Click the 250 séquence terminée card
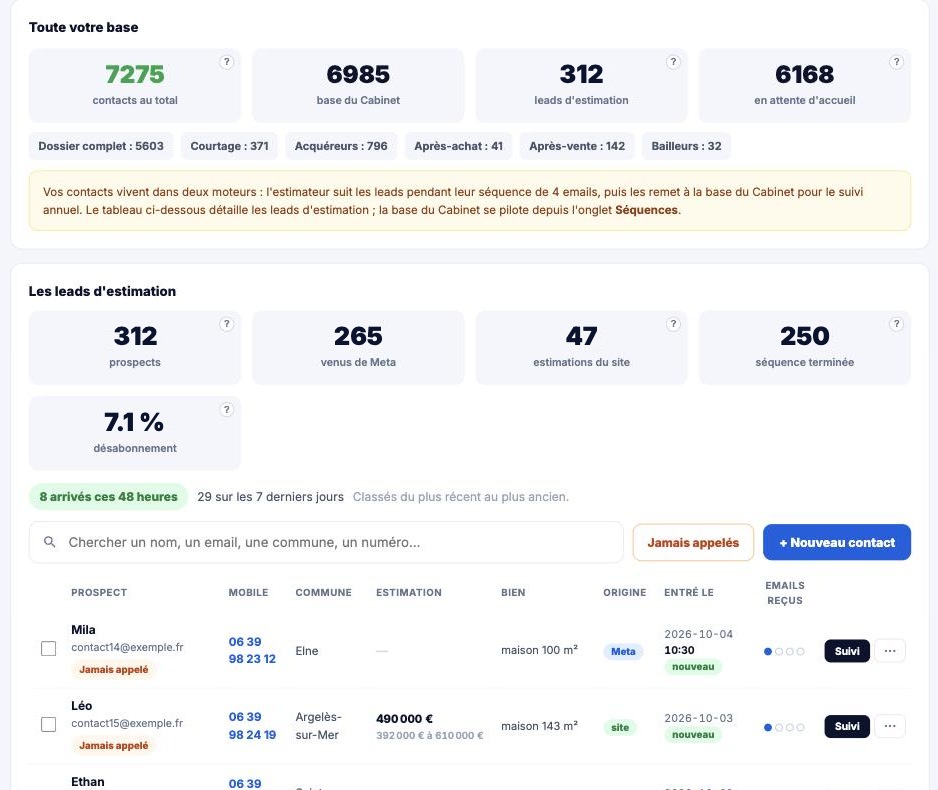 point(805,347)
